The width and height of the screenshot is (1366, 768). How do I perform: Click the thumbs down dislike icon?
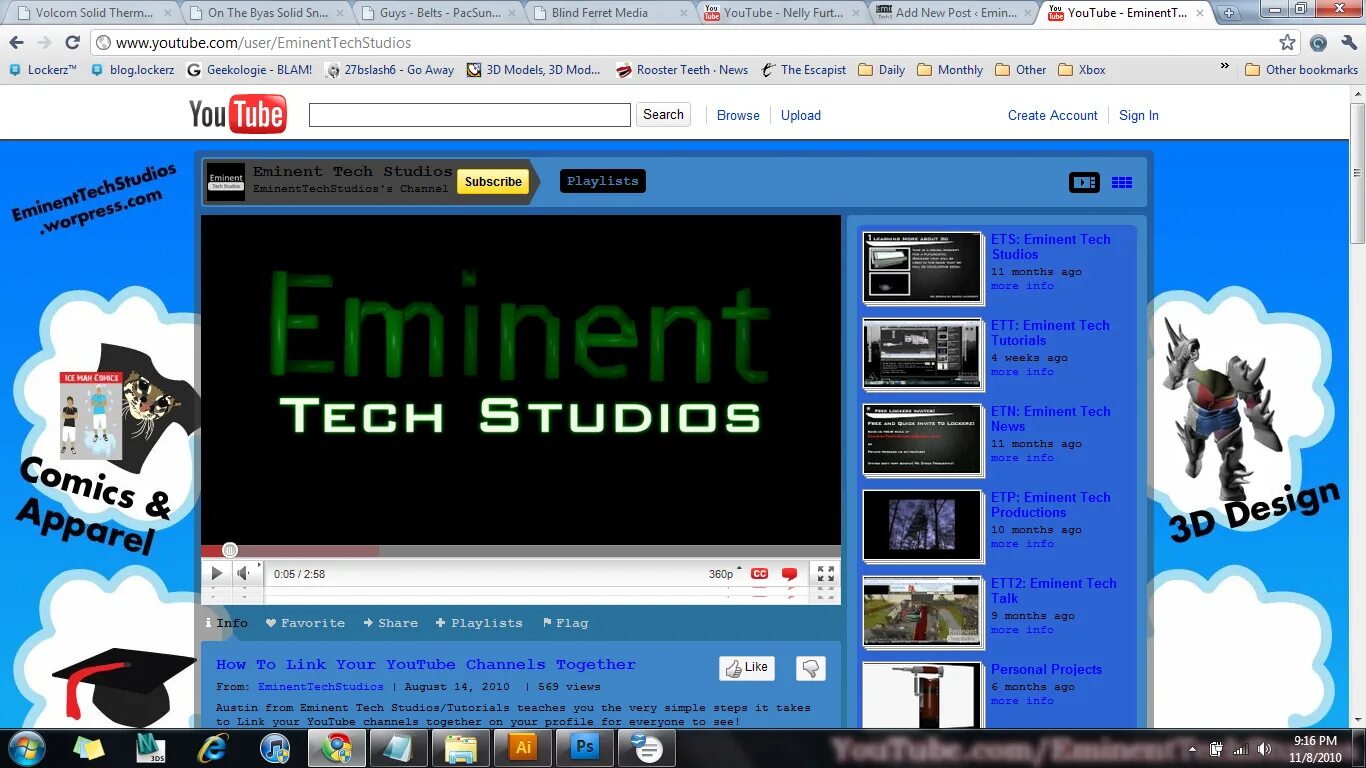point(811,668)
